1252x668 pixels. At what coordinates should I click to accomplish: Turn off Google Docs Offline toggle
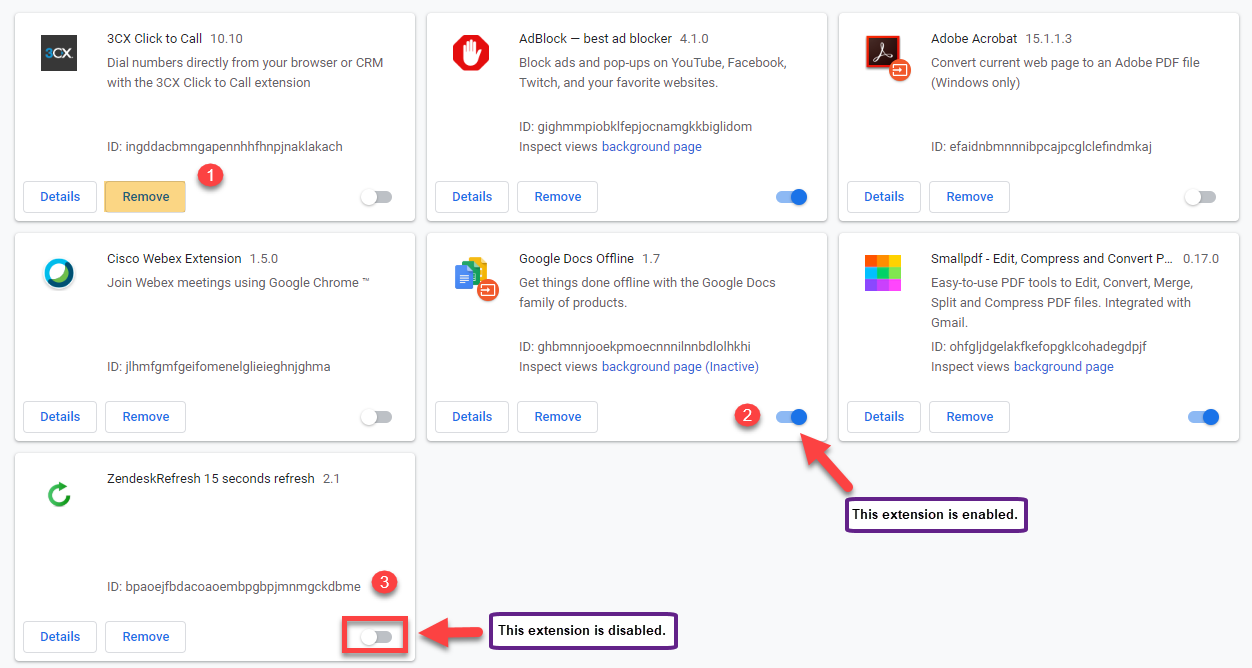(x=791, y=417)
